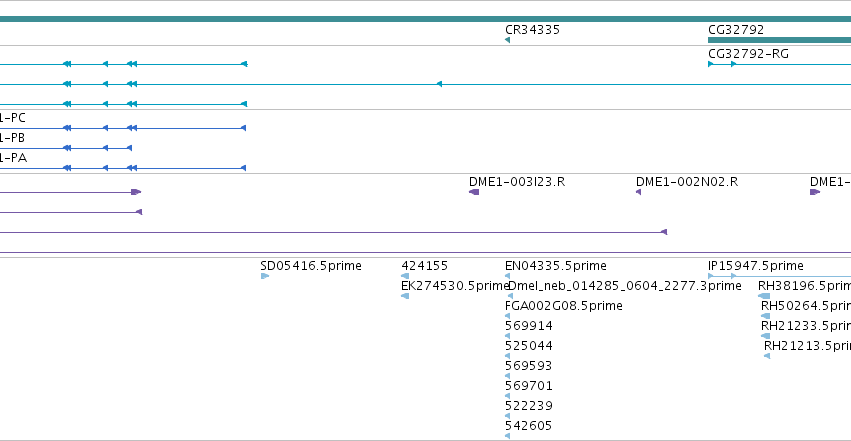The height and width of the screenshot is (441, 851).
Task: Select the 569701 feature label
Action: click(x=529, y=386)
